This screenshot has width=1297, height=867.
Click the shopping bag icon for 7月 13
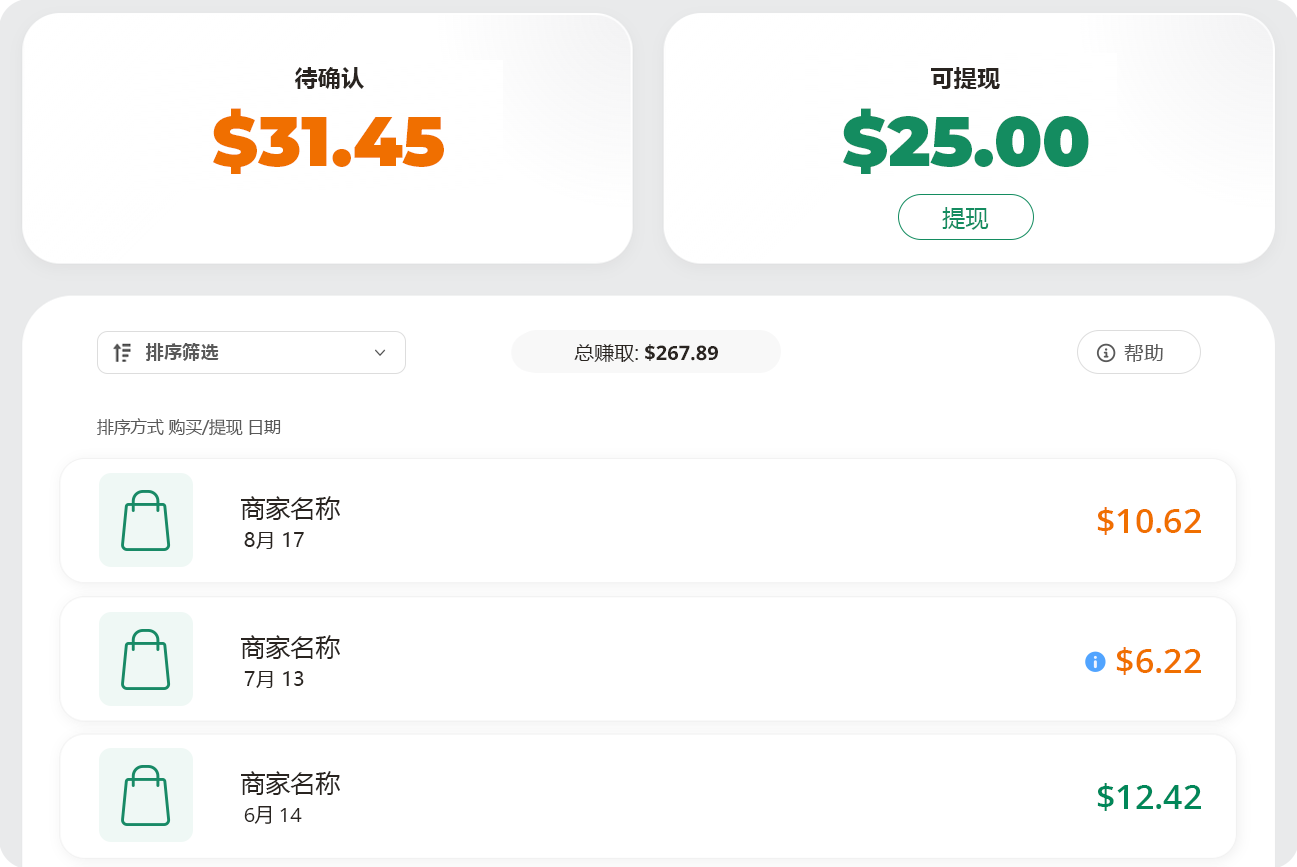click(x=146, y=659)
